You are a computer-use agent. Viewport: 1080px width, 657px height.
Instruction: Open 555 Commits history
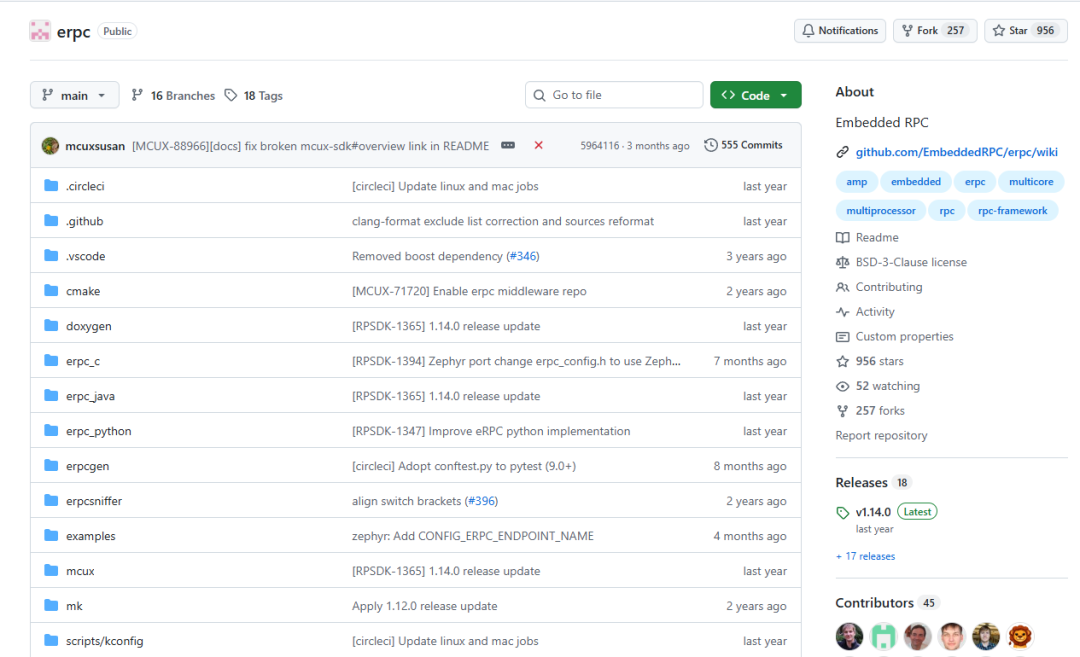click(743, 145)
